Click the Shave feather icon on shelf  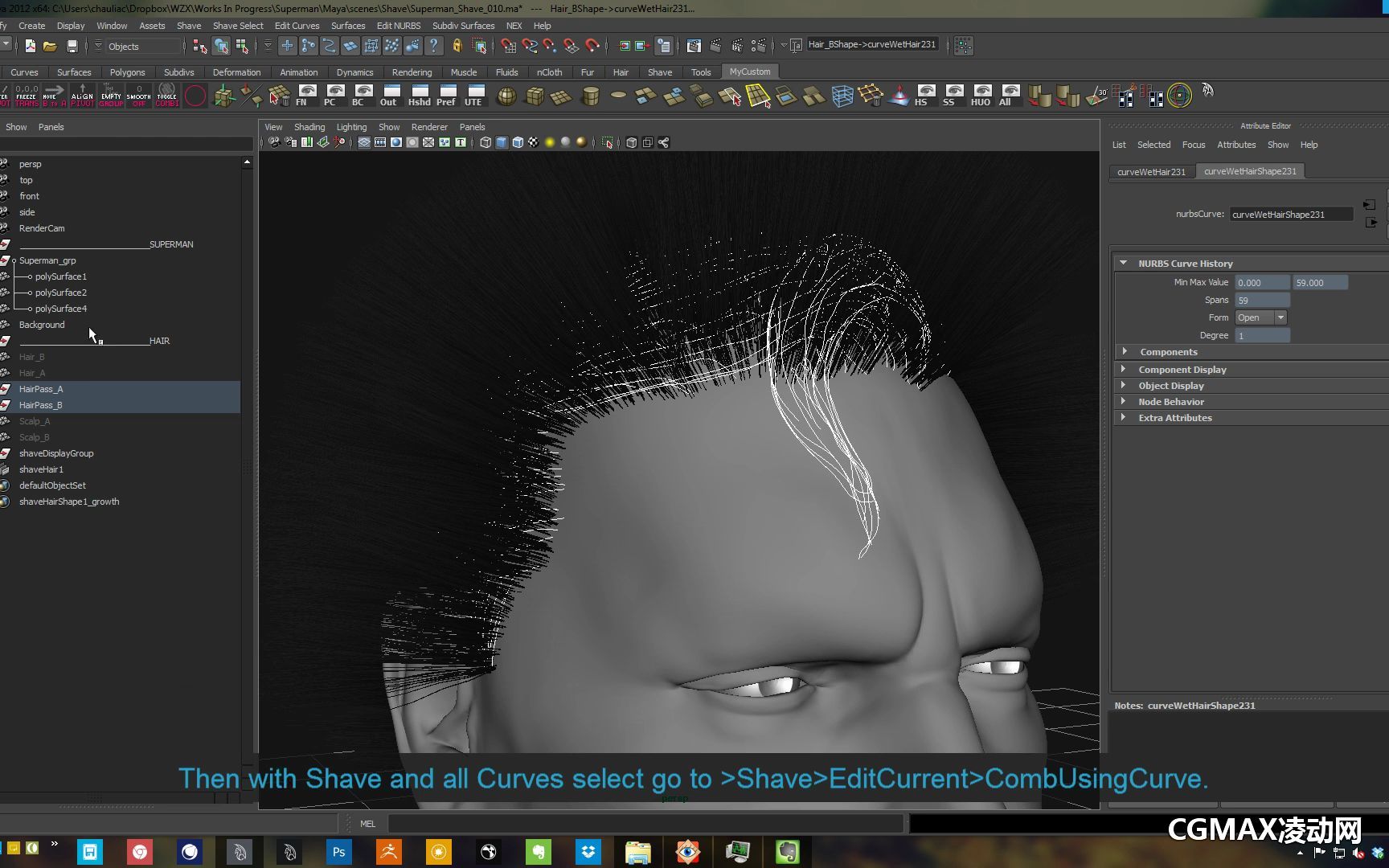coord(1207,90)
